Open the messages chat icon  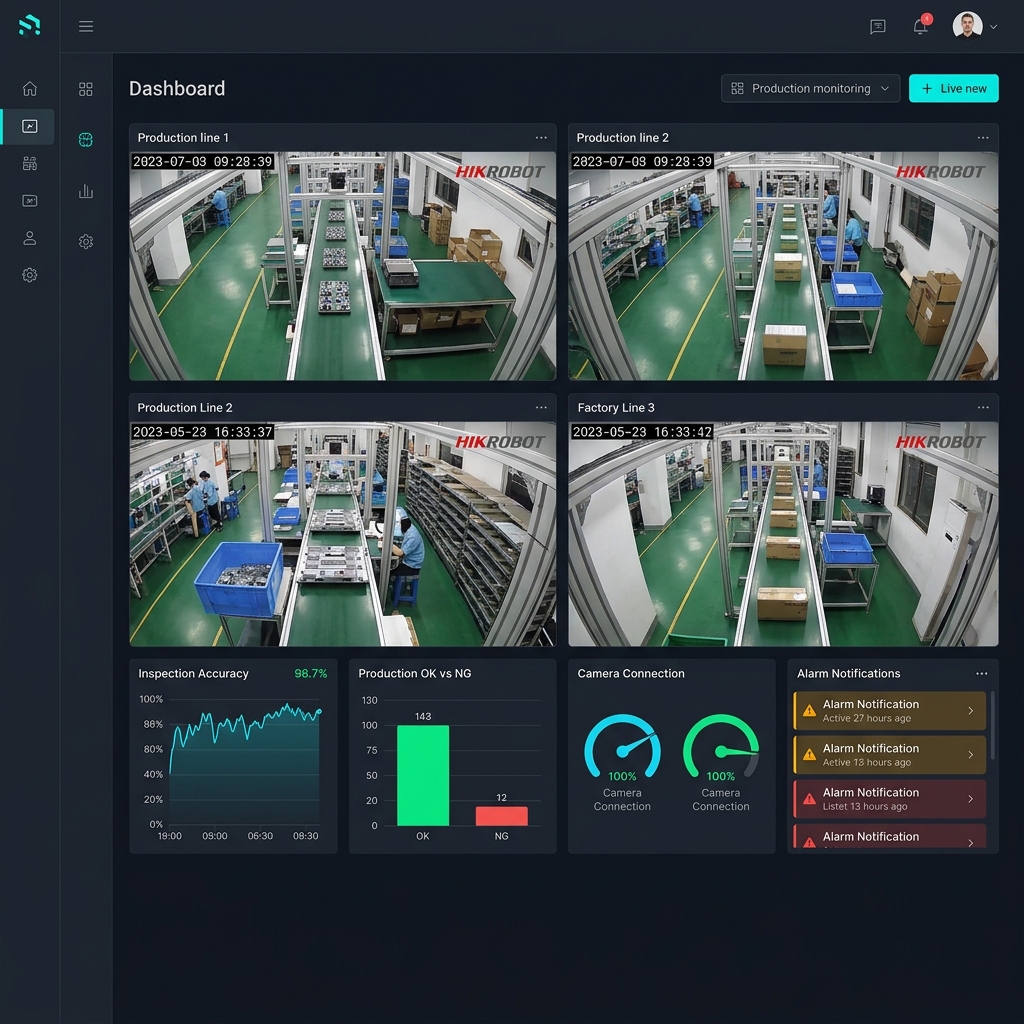[877, 26]
